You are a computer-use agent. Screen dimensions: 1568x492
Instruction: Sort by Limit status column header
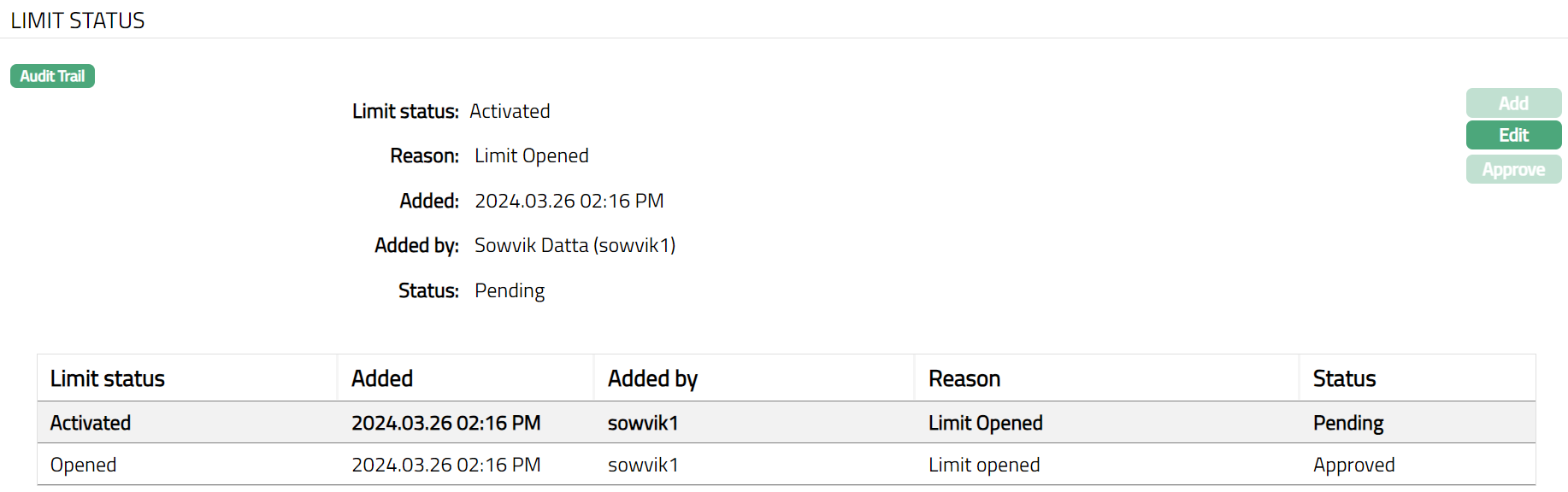[x=108, y=378]
